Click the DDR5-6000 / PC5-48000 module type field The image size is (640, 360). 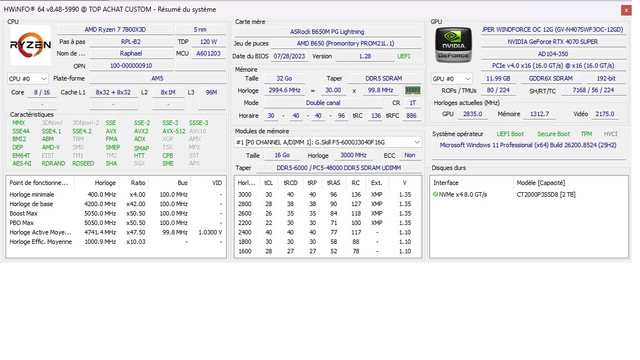(338, 168)
